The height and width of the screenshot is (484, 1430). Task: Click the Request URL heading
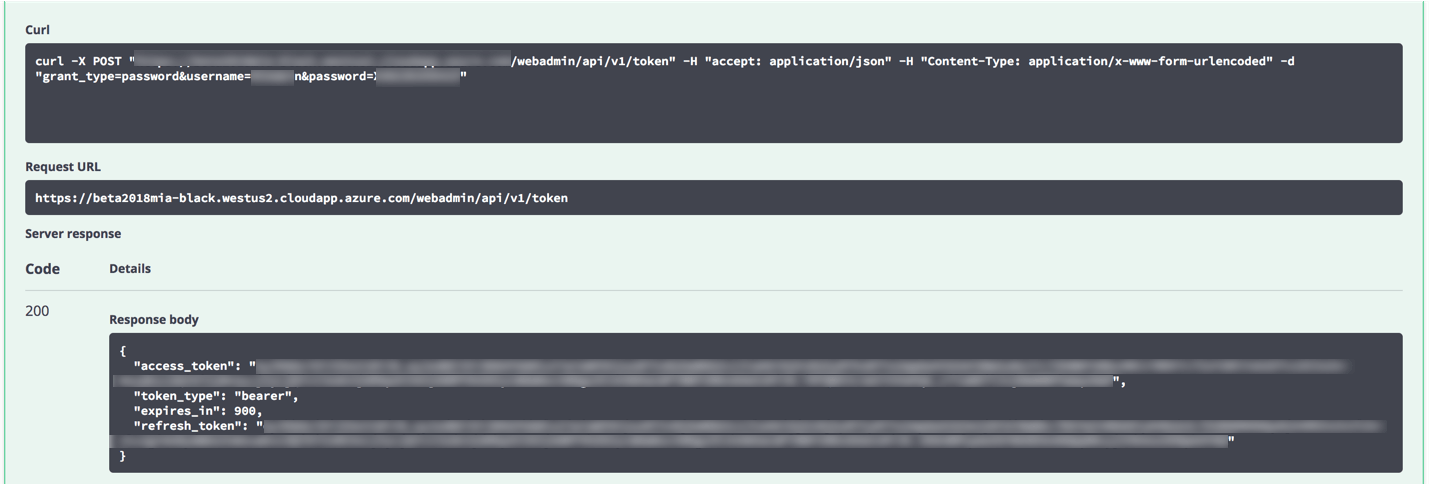point(63,167)
